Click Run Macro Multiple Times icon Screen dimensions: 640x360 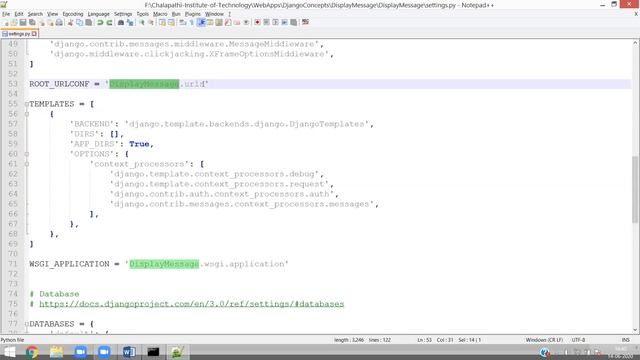(284, 22)
